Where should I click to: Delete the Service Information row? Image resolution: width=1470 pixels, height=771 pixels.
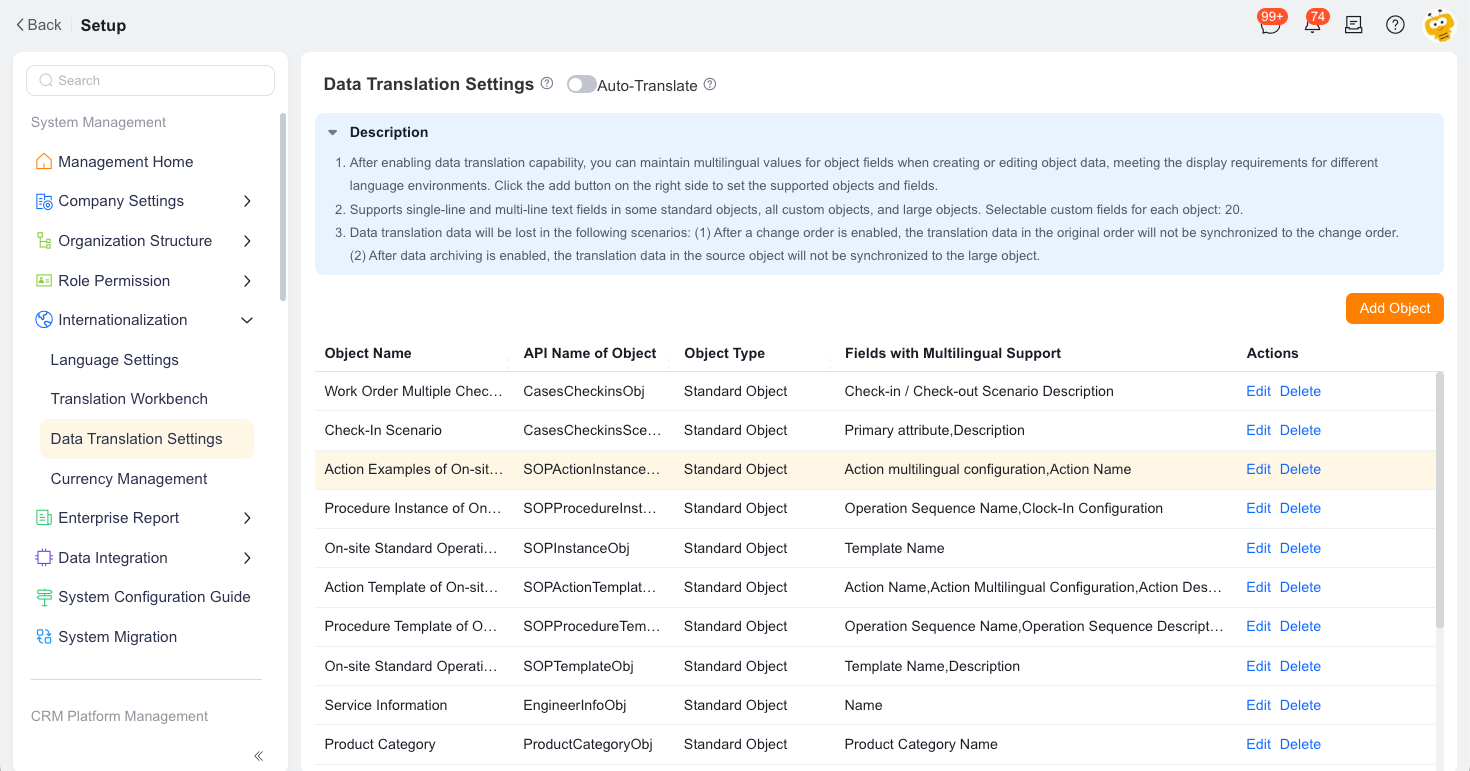coord(1300,705)
